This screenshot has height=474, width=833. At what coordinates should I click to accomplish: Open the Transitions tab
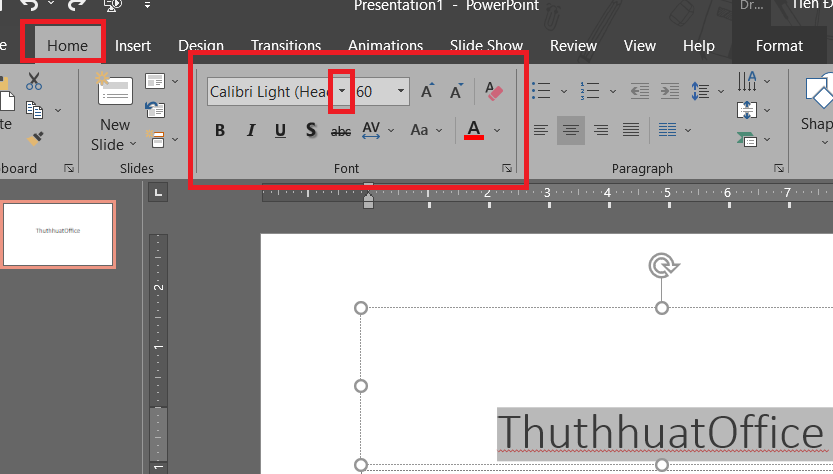tap(286, 46)
